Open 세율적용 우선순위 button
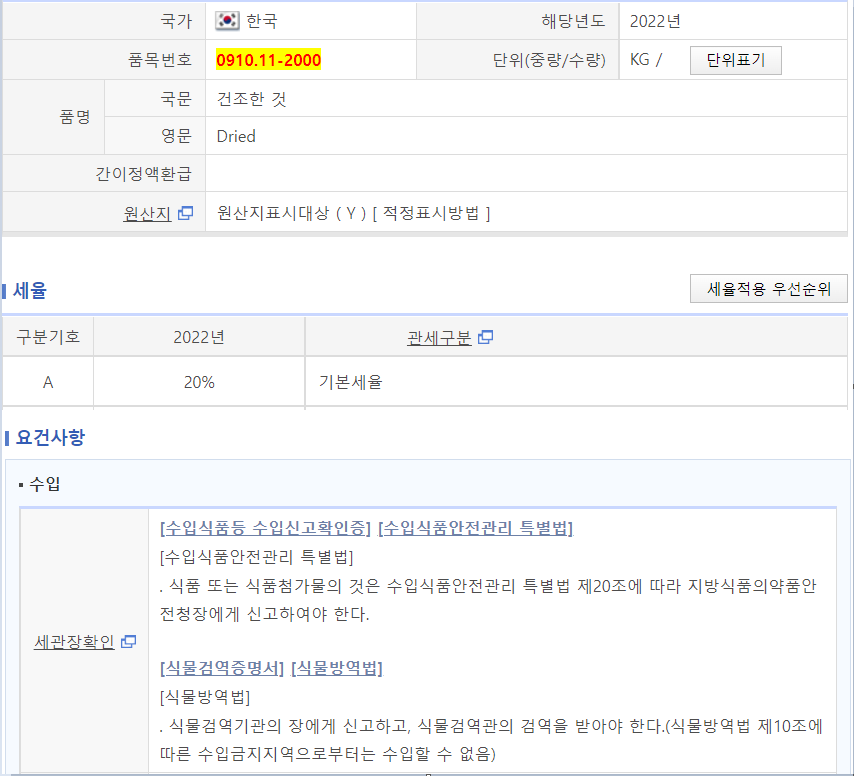The image size is (854, 776). coord(768,289)
